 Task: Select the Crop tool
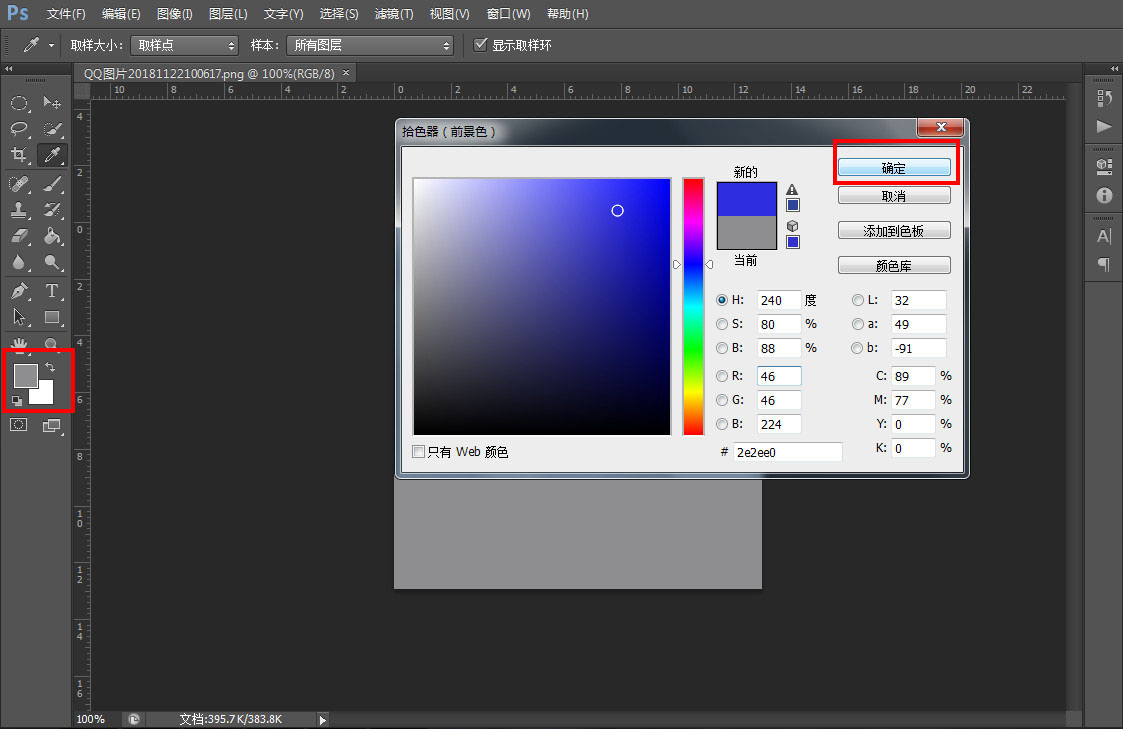tap(19, 155)
